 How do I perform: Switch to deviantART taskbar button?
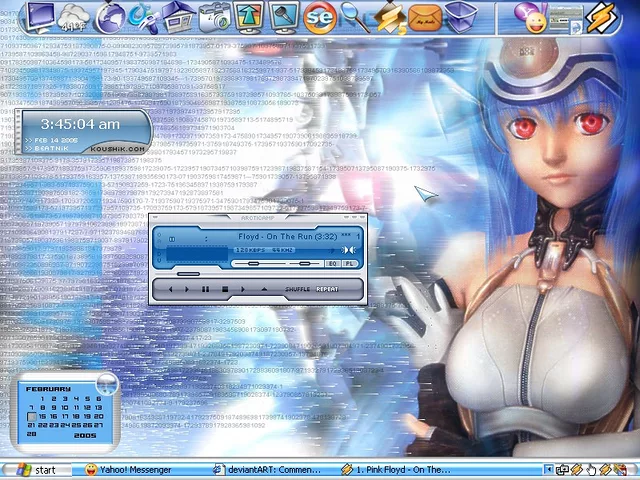[x=267, y=470]
